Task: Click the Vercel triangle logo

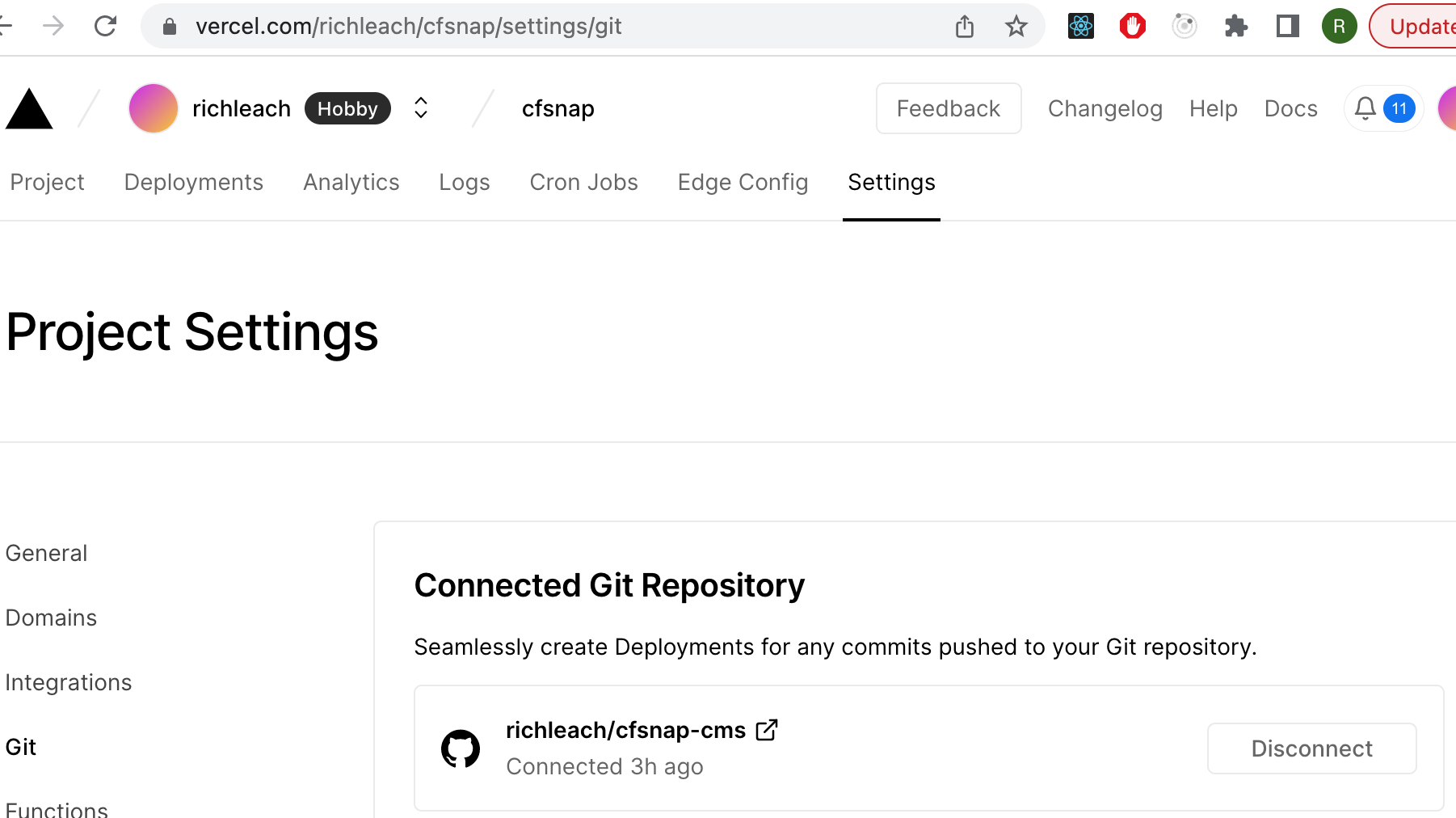Action: 29,108
